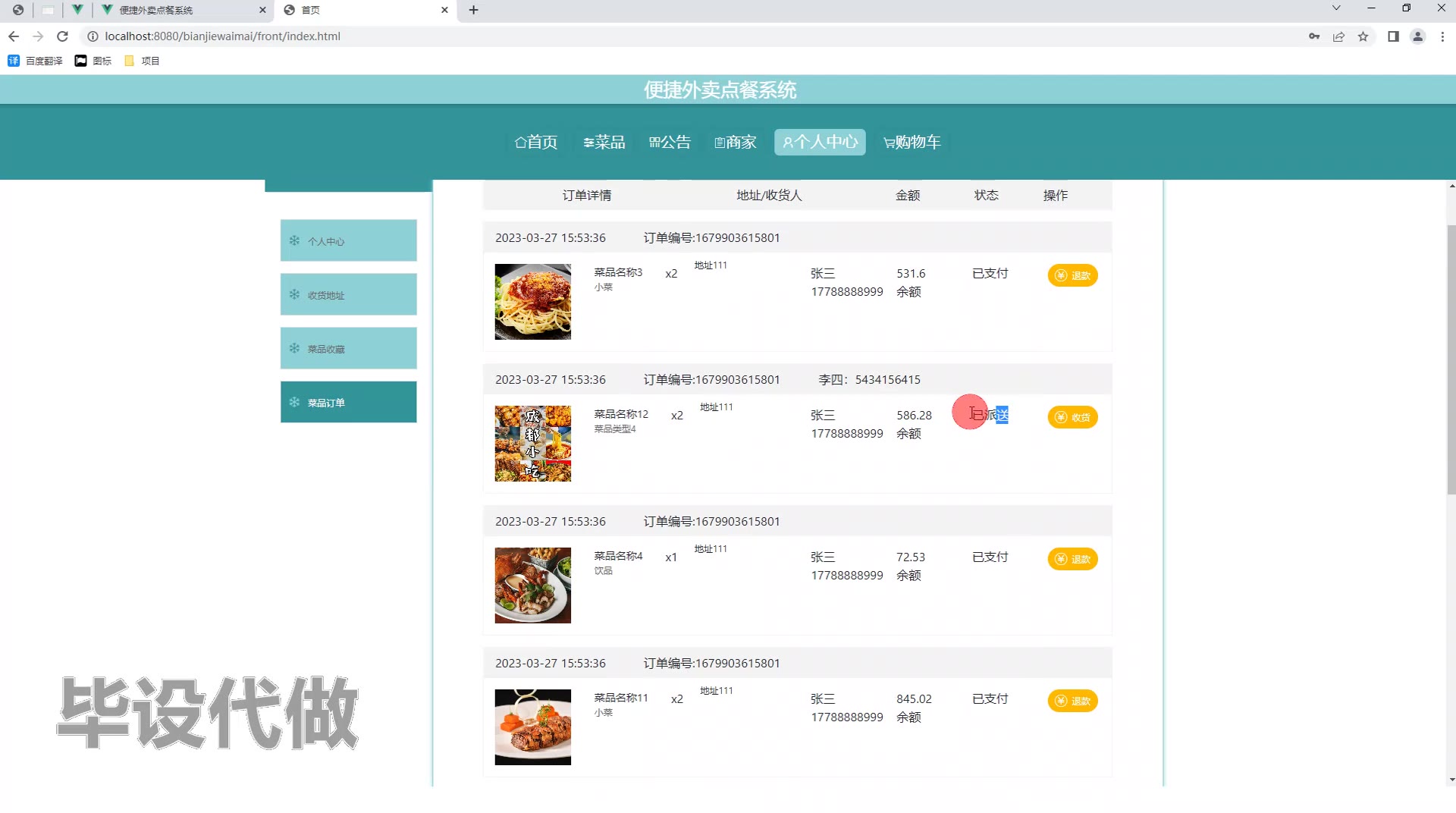1456x813 pixels.
Task: Open the Chrome profile avatar
Action: pyautogui.click(x=1417, y=36)
